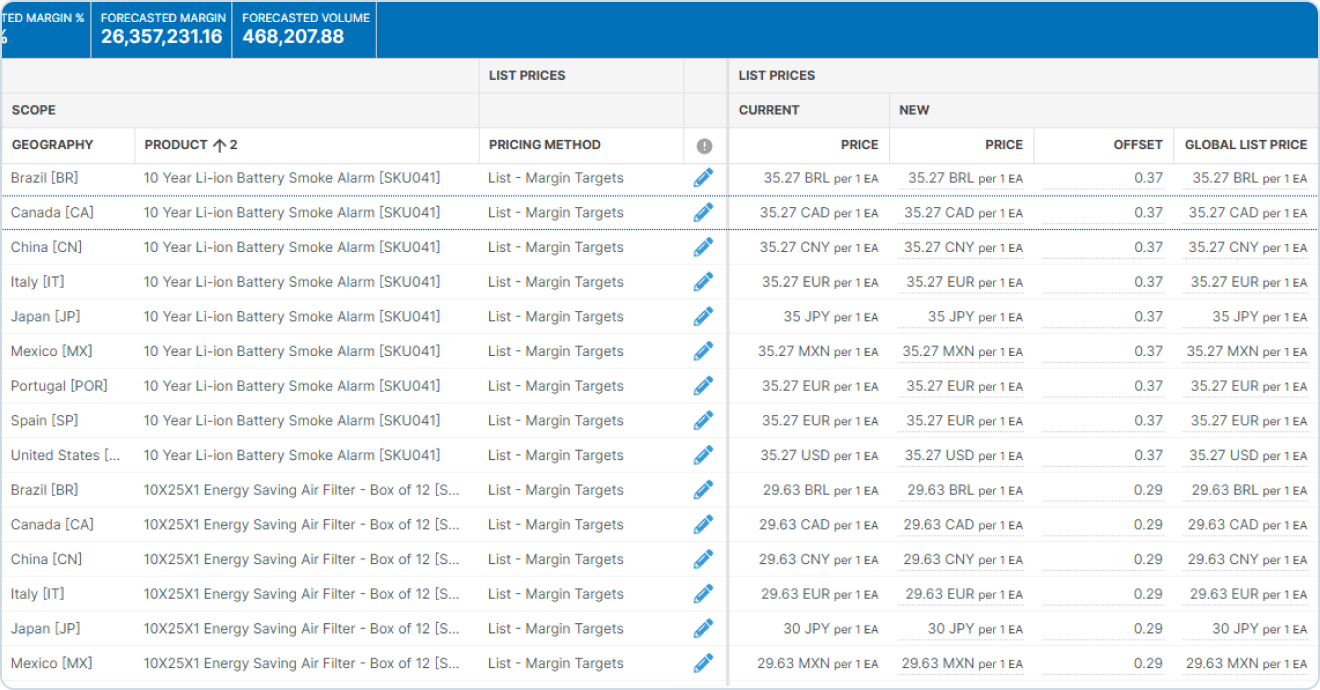Click the GLOBAL LIST PRICE column header
Screen dimensions: 1320x690
[x=1245, y=145]
